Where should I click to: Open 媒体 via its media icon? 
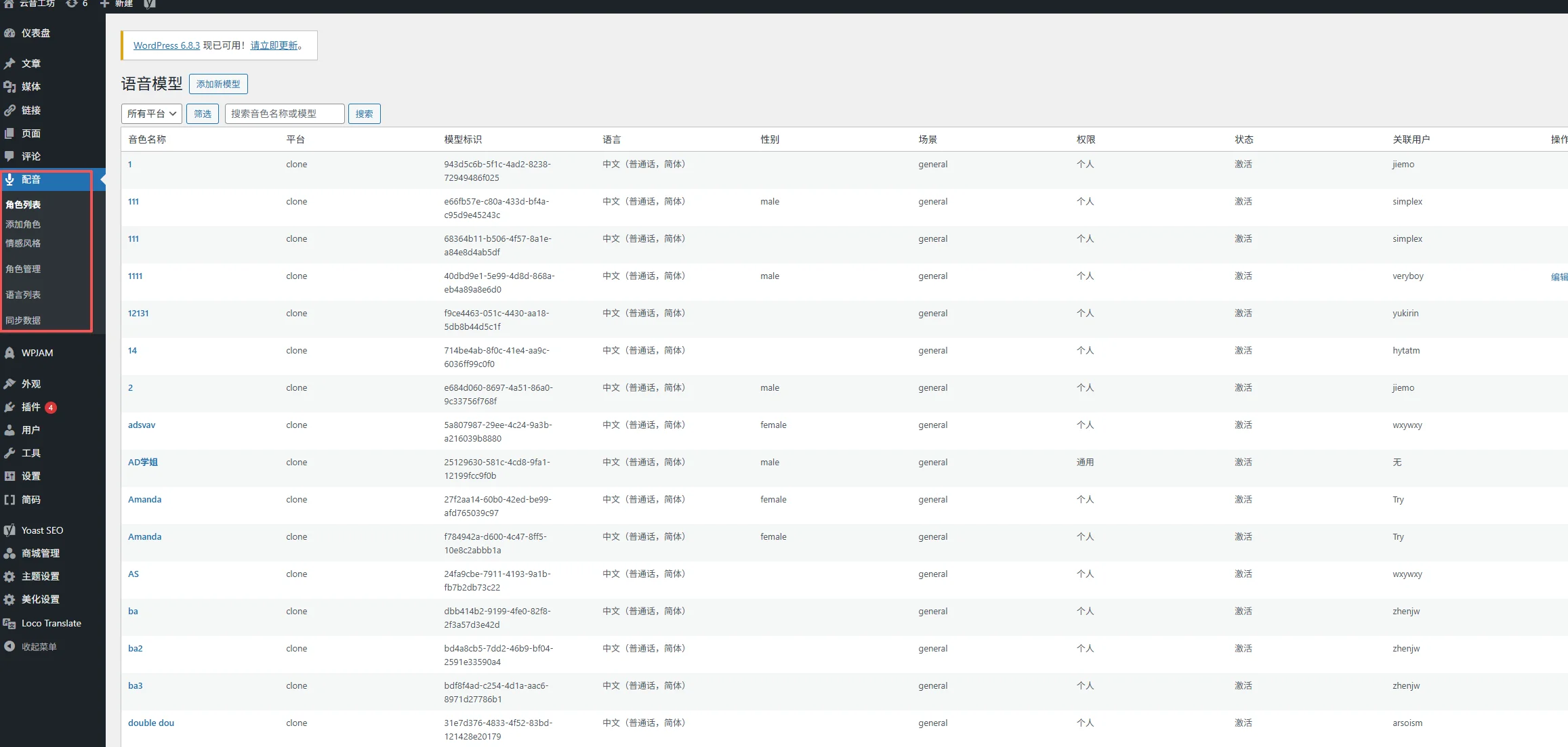[9, 87]
